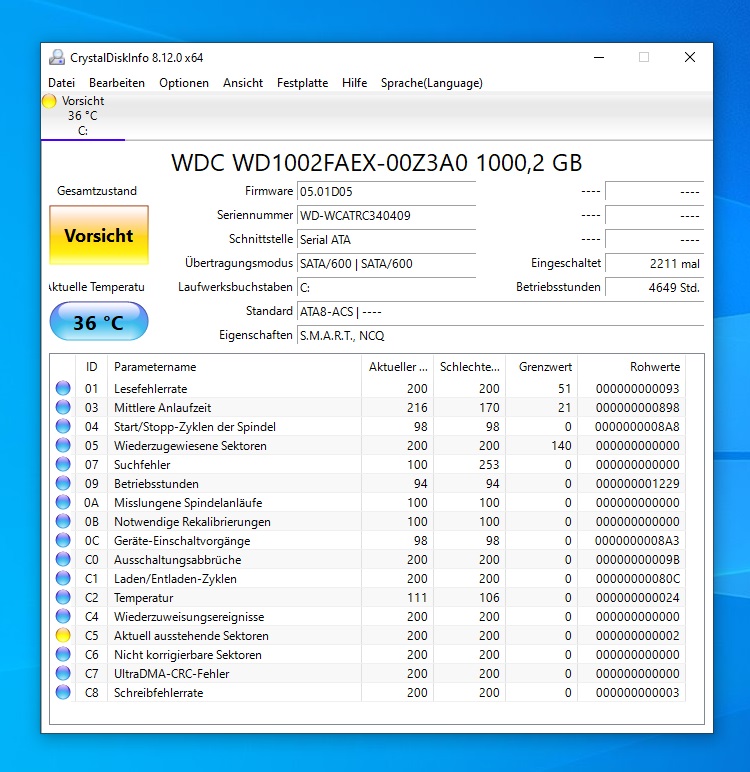
Task: Click raw value 000000000003 for Schreibfehlerrate
Action: point(637,693)
